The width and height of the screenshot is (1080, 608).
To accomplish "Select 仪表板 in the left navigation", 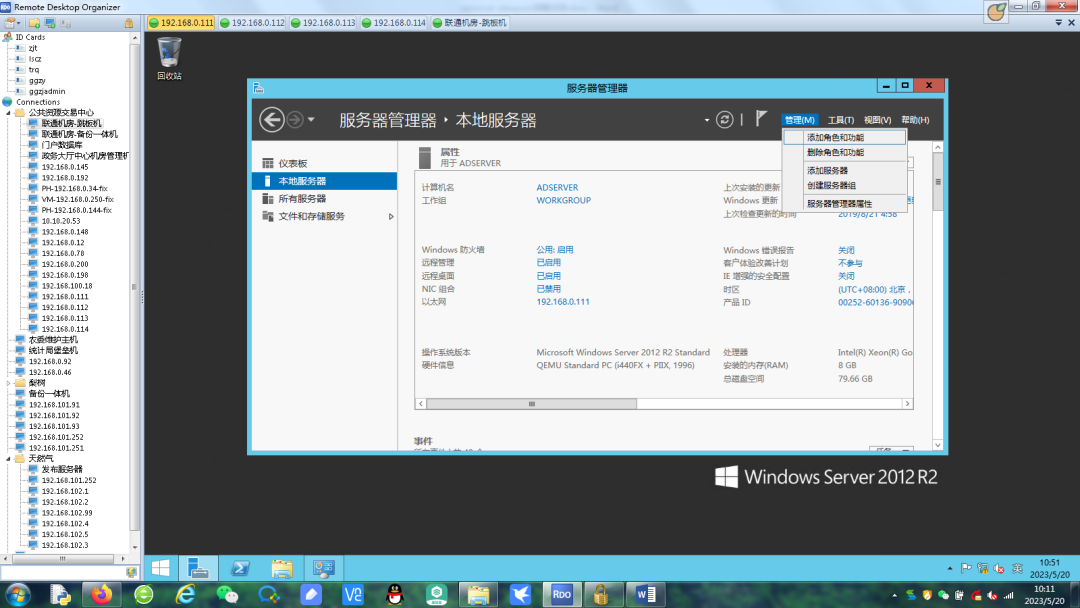I will coord(324,163).
